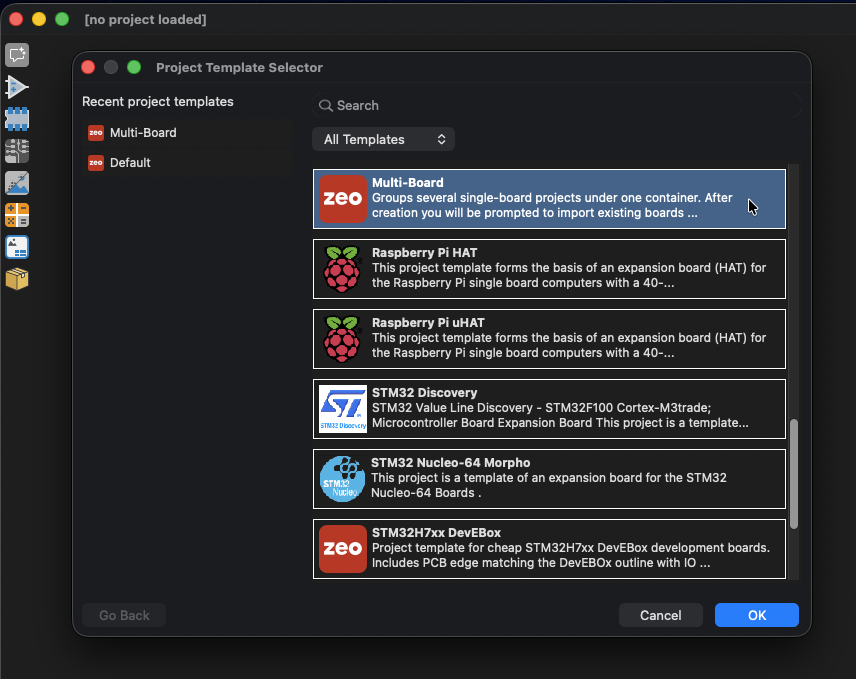
Task: Click the zeo logo of Multi-Board template
Action: (x=343, y=199)
